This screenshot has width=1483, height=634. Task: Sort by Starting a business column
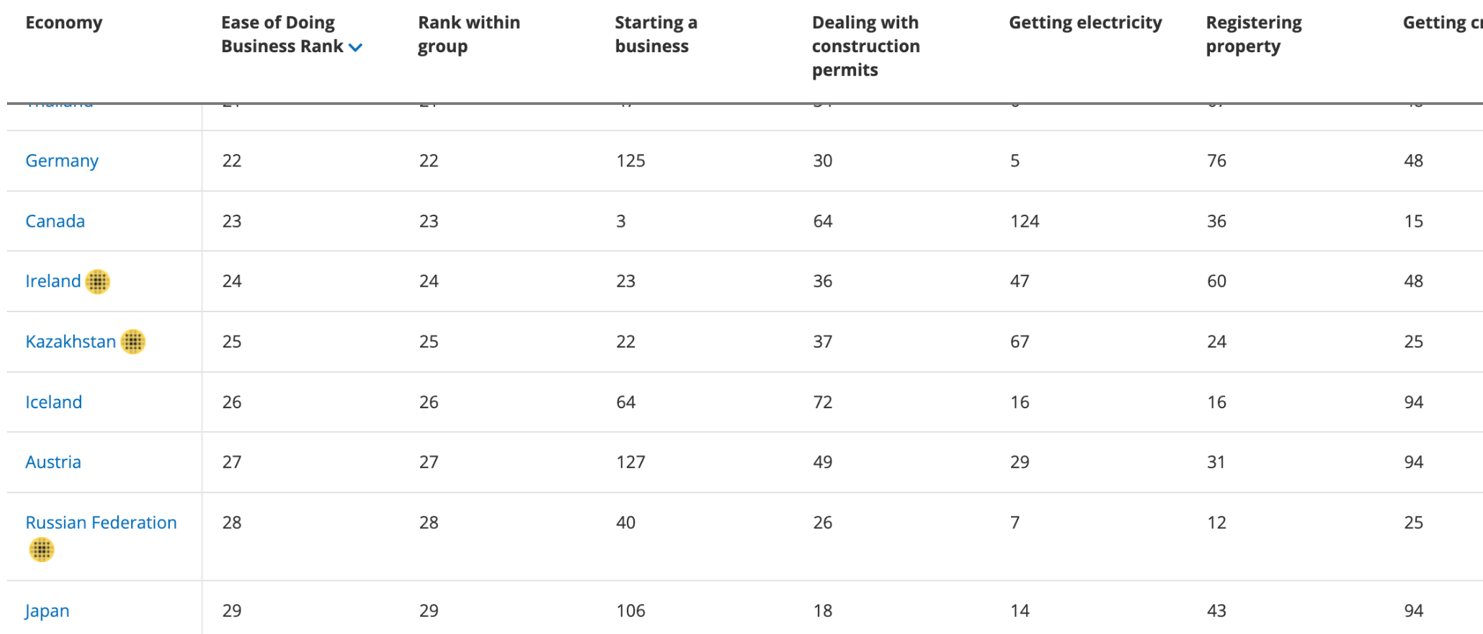(x=655, y=34)
